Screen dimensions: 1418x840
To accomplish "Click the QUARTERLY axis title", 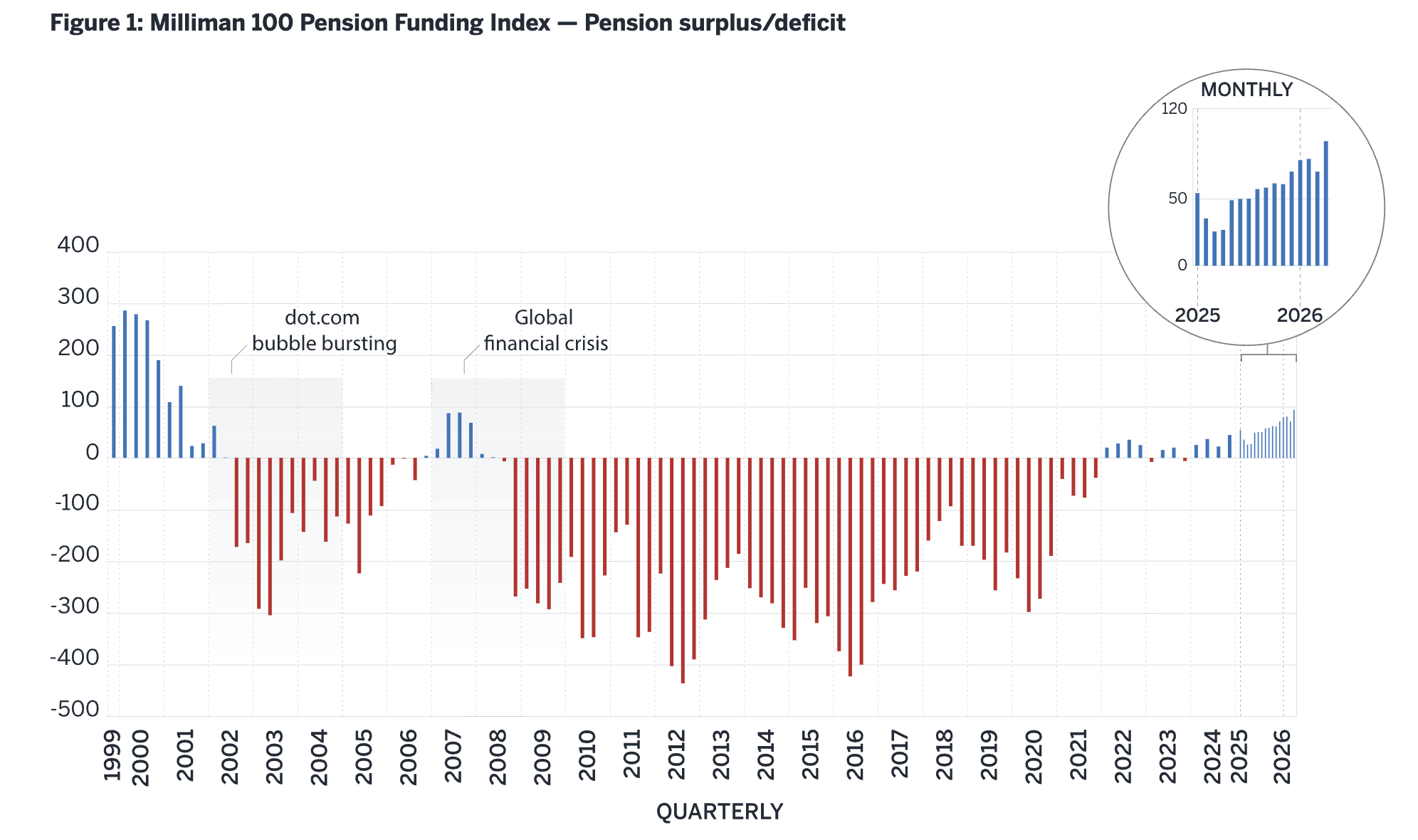I will tap(720, 812).
